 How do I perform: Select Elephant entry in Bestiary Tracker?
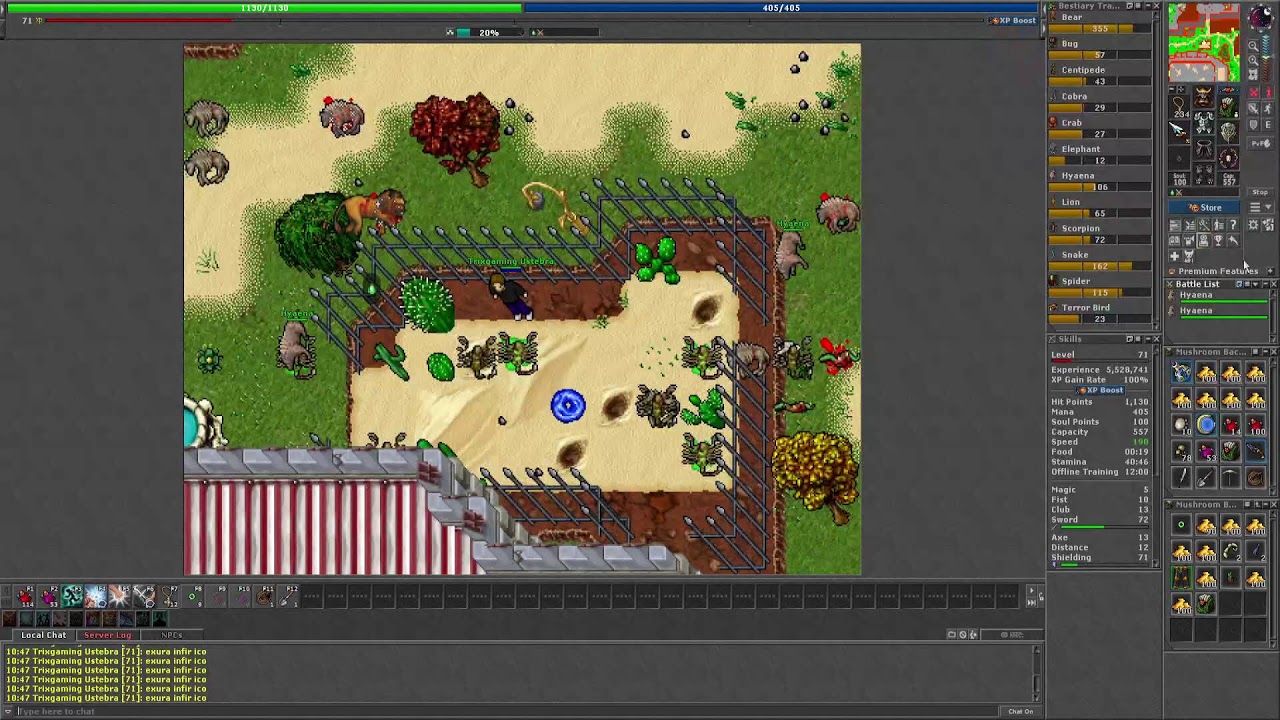pyautogui.click(x=1100, y=154)
